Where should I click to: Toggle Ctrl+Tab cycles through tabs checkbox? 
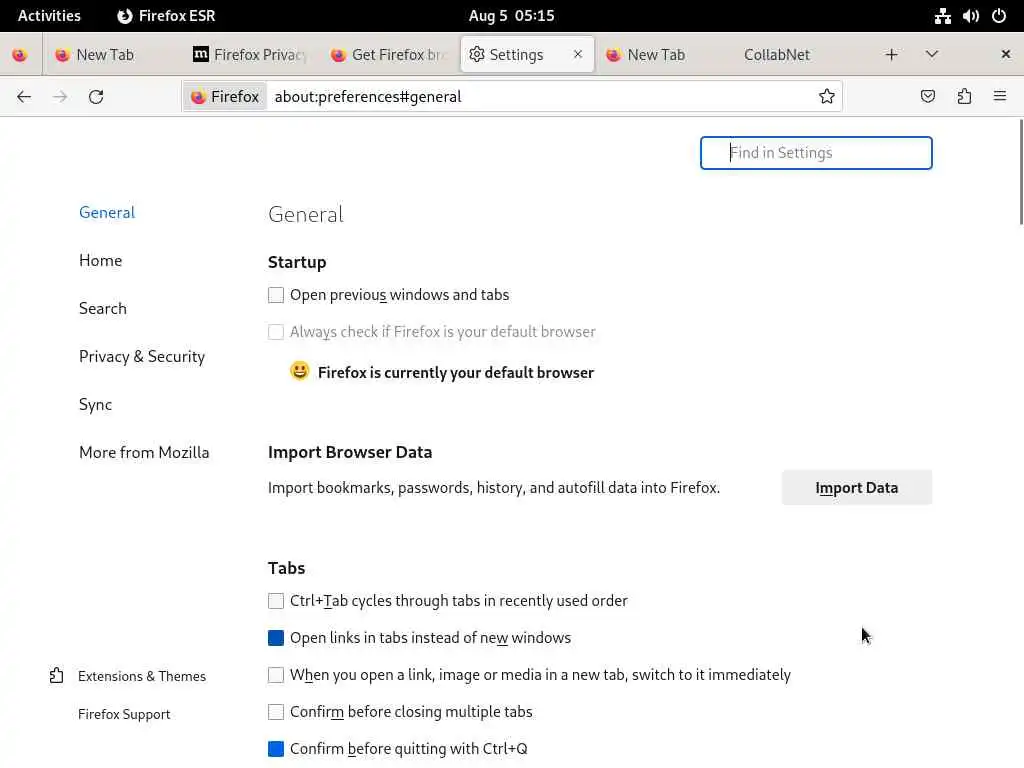point(276,601)
